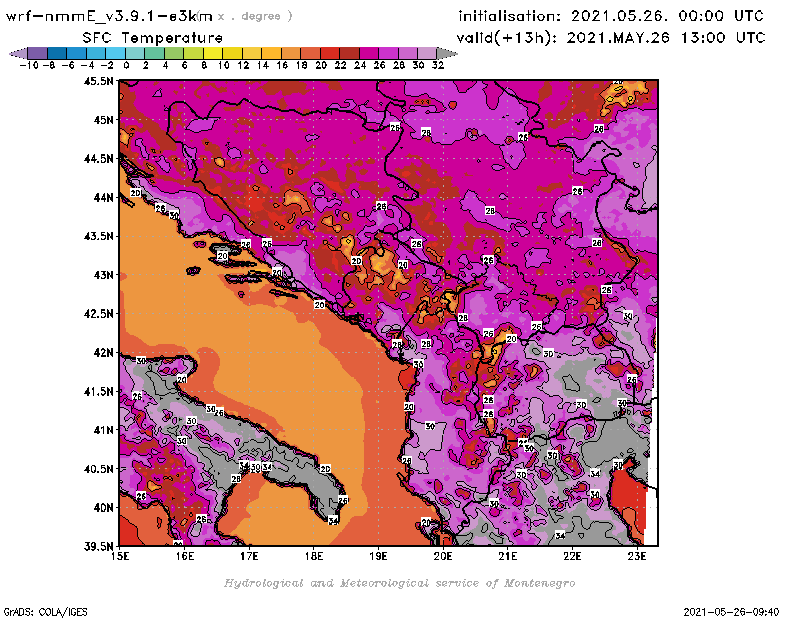Select the legend swatch between -4 and -2
This screenshot has height=618, width=800.
96,54
